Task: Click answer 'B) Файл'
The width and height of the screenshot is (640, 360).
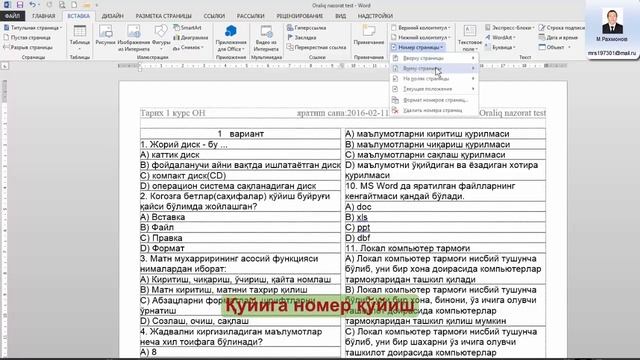Action: (157, 227)
